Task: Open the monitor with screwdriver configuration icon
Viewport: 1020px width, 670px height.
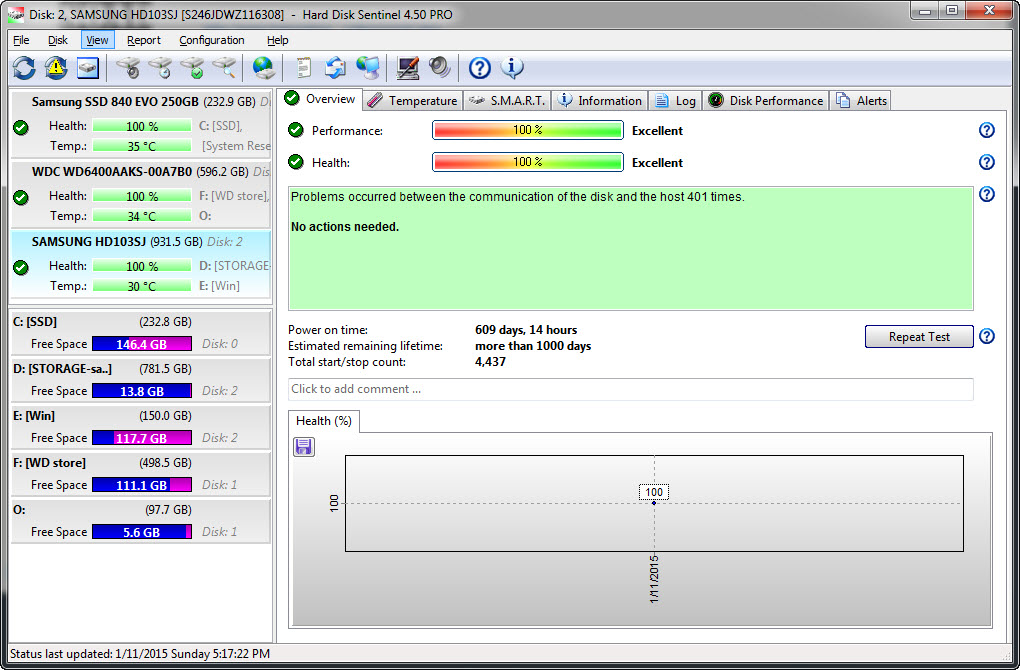Action: (x=408, y=68)
